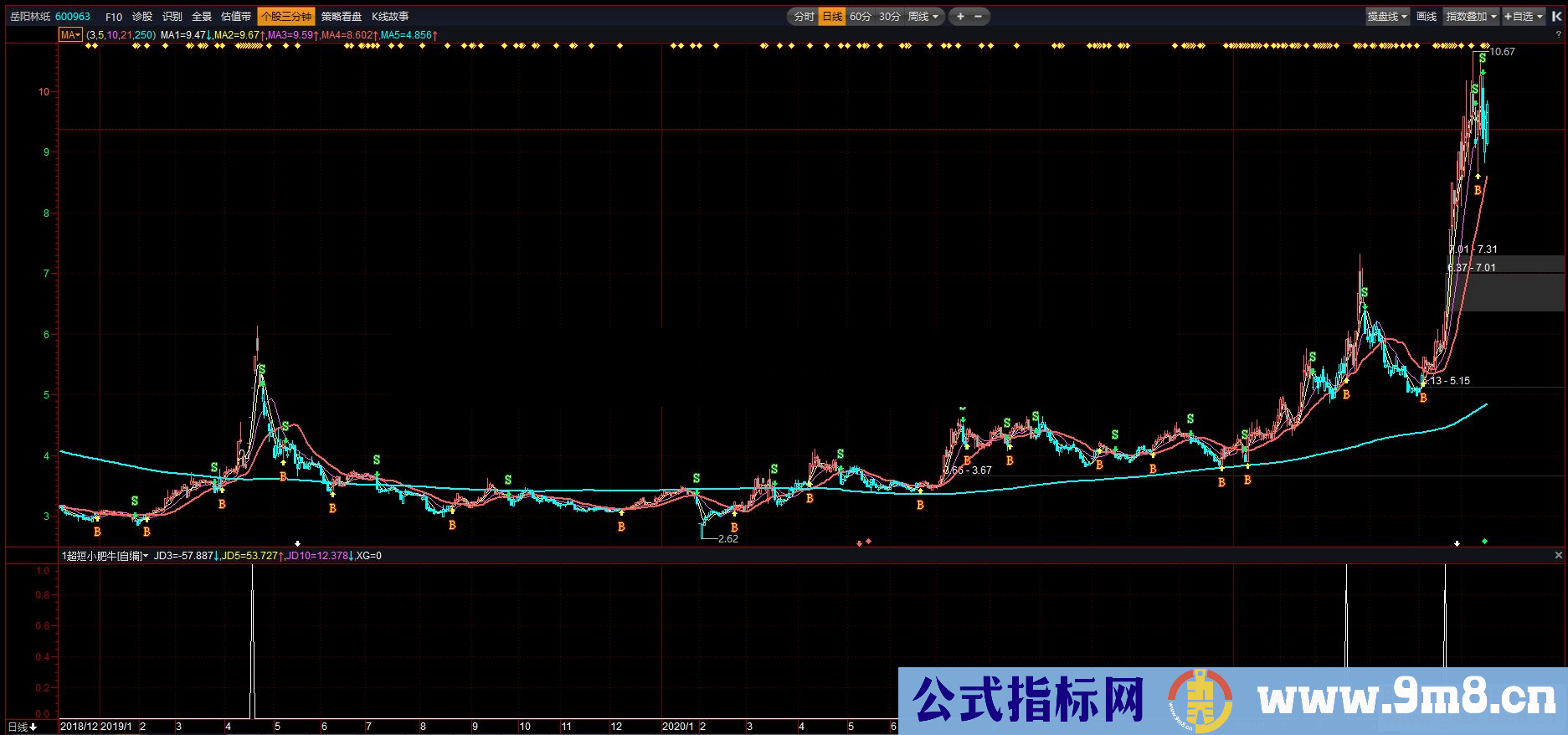Click the MA1=9.47 value label
The image size is (1568, 735).
point(183,35)
